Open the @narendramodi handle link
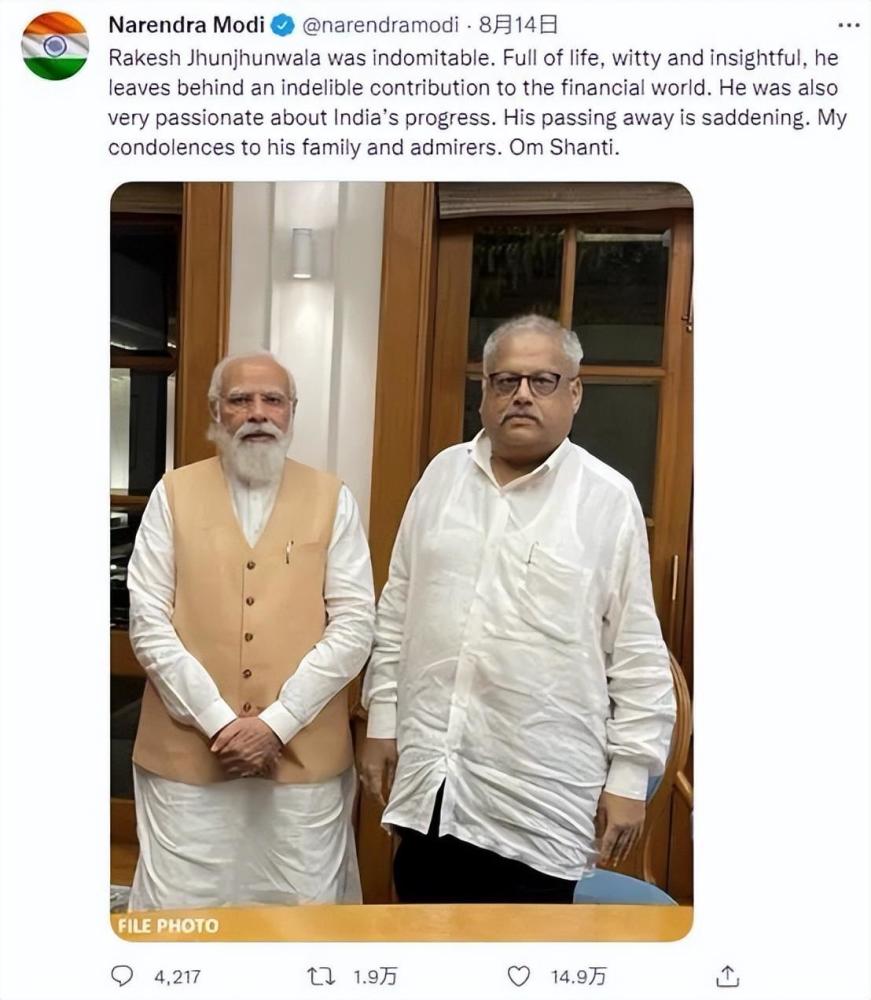Screen dimensions: 871x1000 point(379,25)
